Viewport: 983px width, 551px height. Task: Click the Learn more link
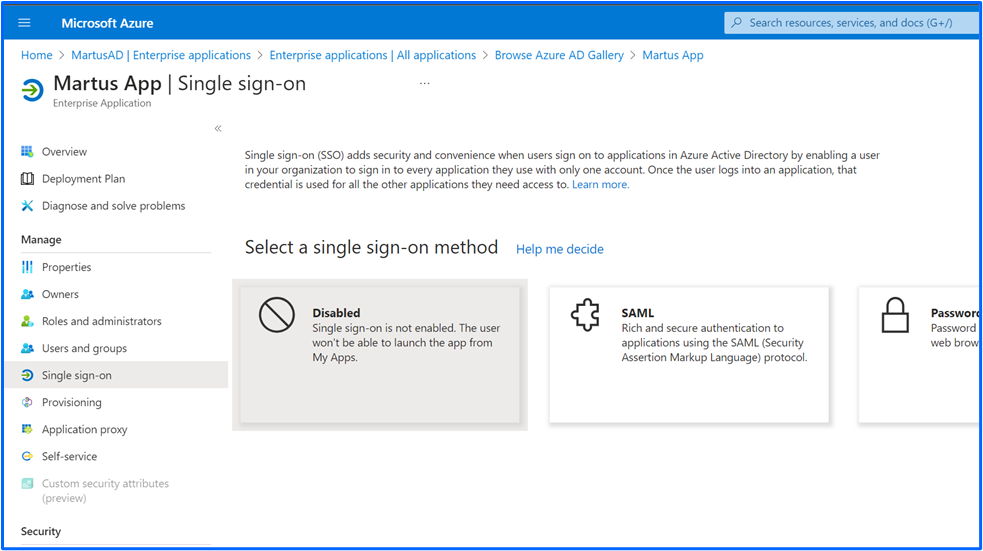[600, 184]
